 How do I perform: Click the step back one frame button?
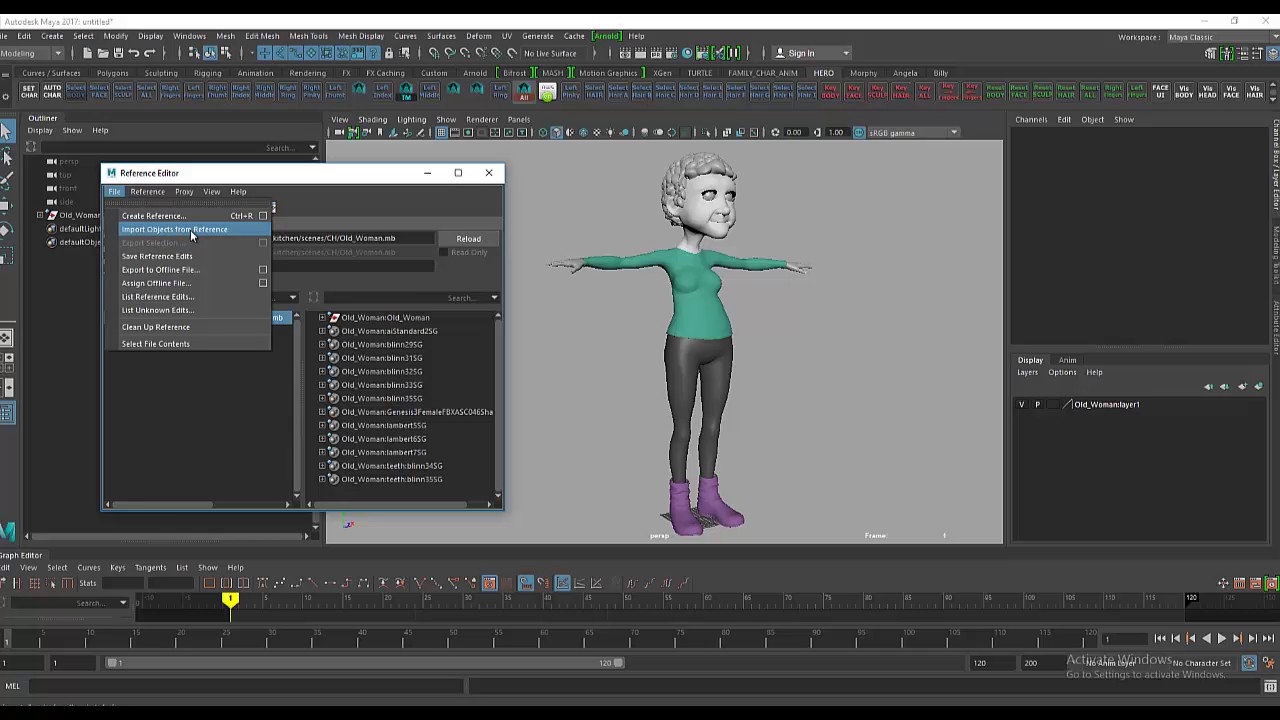coord(1175,638)
